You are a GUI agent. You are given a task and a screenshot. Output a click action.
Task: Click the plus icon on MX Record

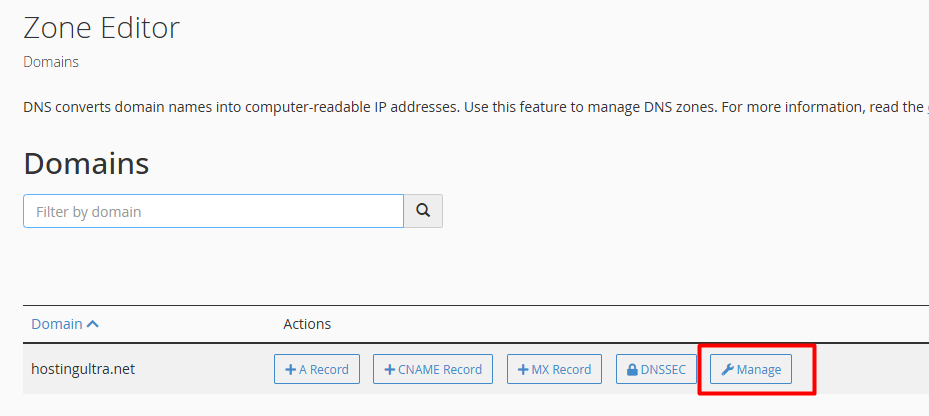pos(523,370)
